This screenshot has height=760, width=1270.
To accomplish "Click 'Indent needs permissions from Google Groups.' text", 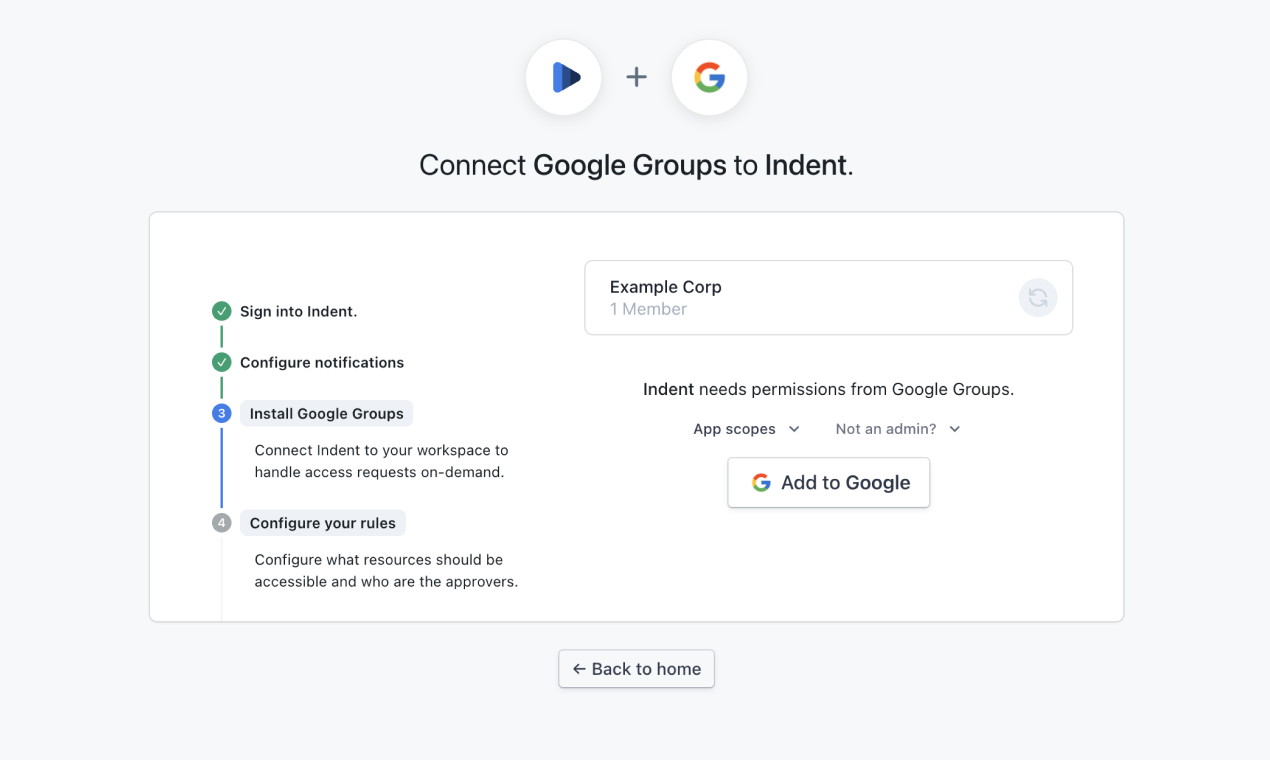I will click(829, 390).
